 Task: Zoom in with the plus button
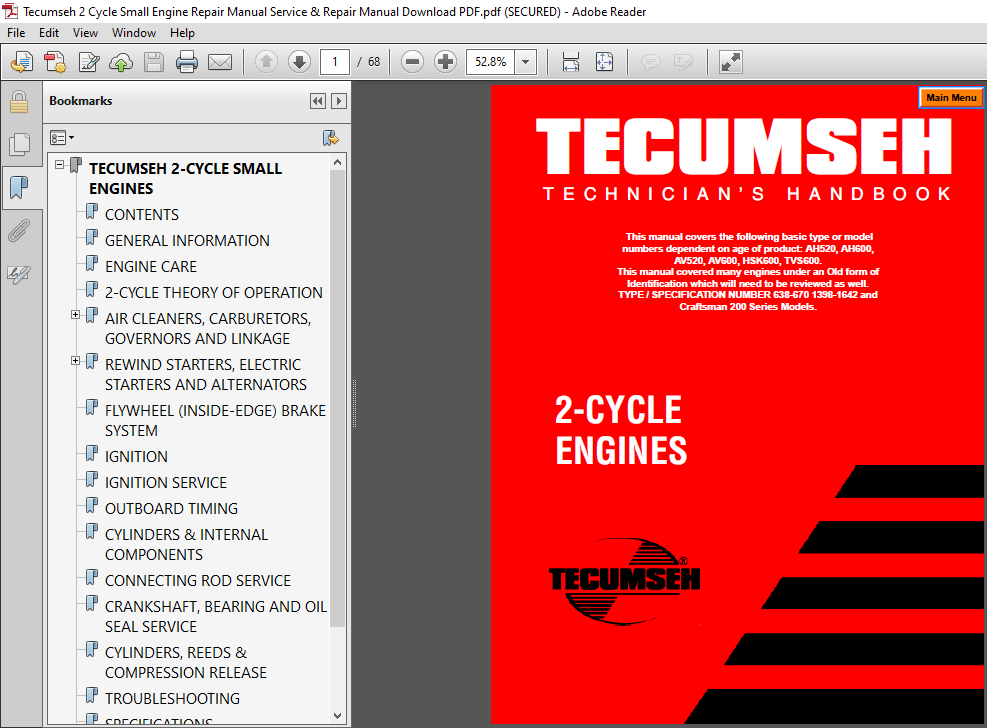pos(446,62)
